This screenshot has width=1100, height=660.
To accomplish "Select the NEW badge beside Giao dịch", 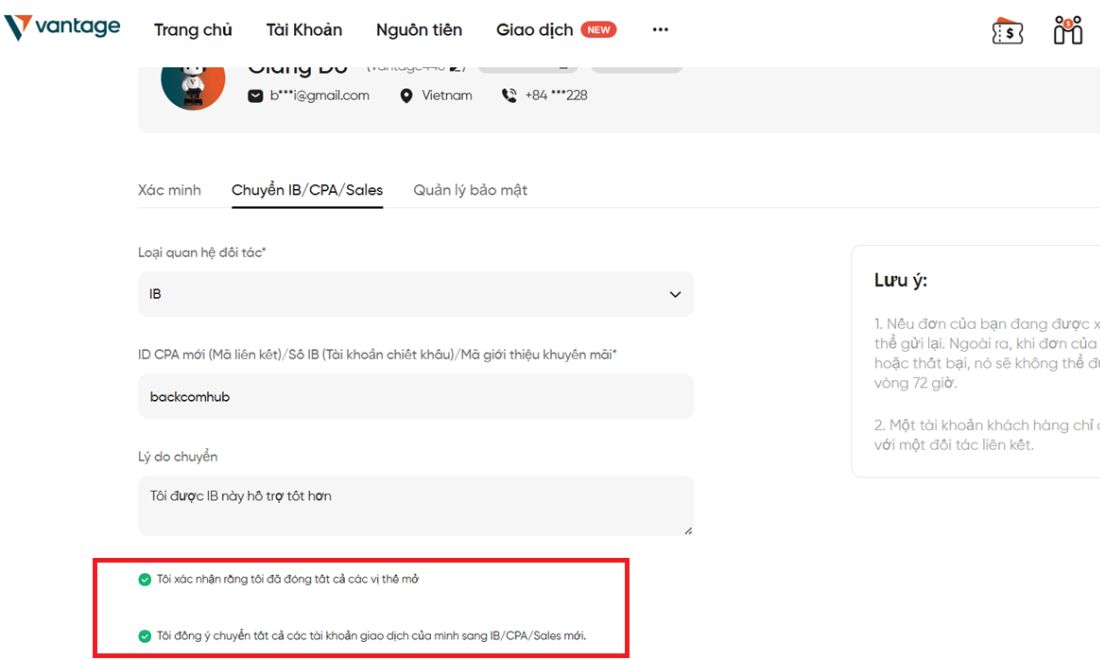I will pos(598,29).
